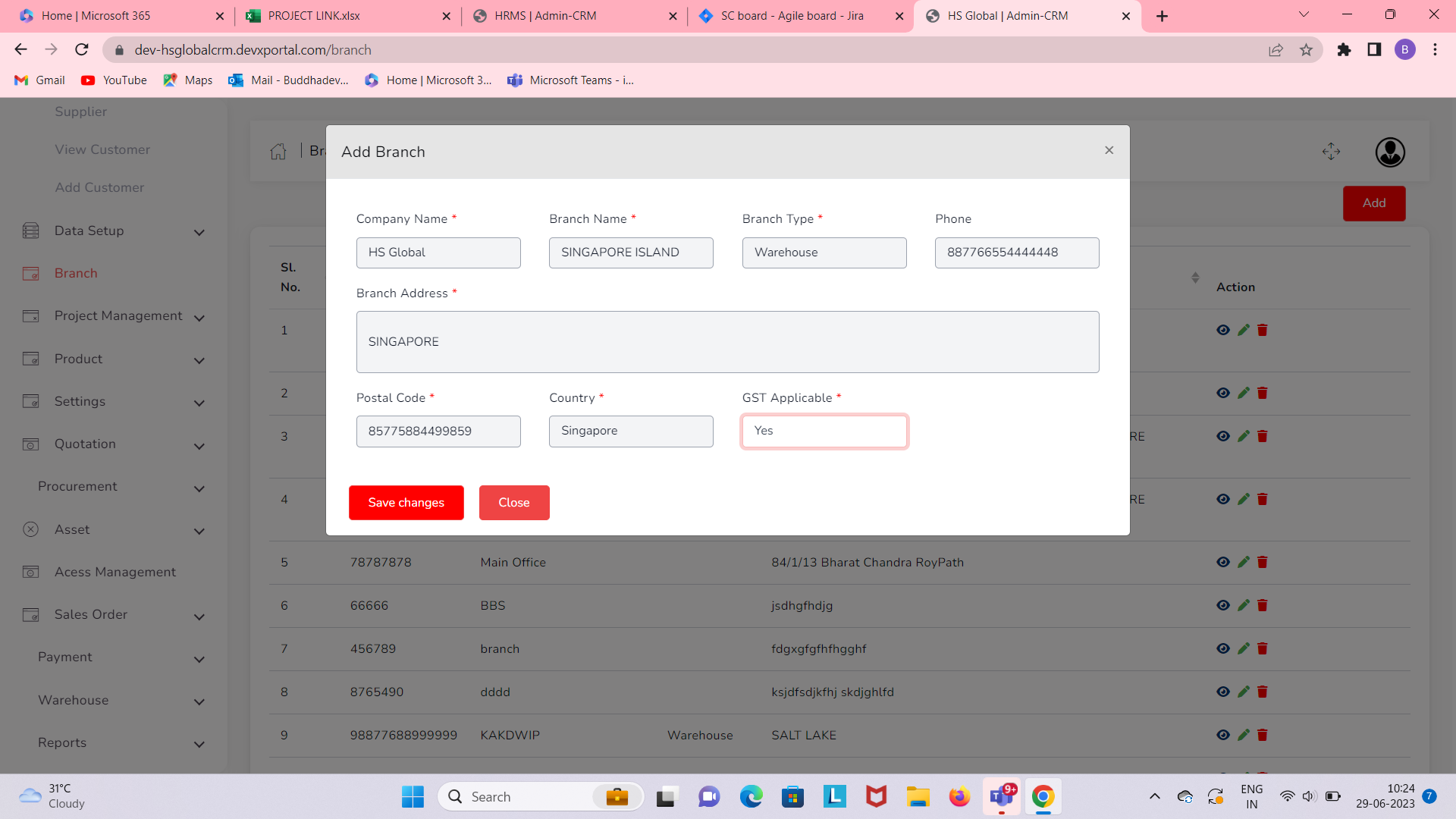The width and height of the screenshot is (1456, 819).
Task: Open the GST Applicable dropdown
Action: coord(824,431)
